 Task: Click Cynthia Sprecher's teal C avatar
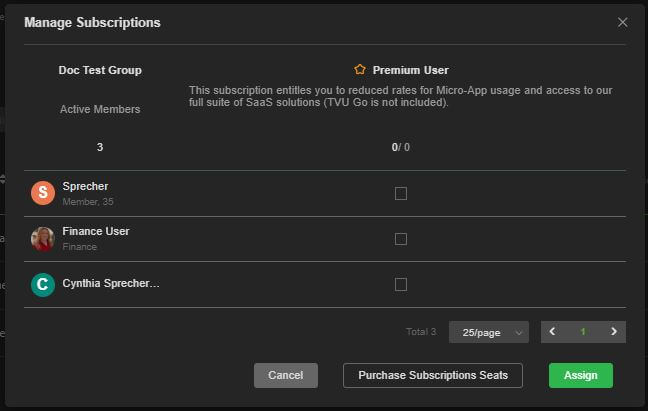click(x=43, y=285)
